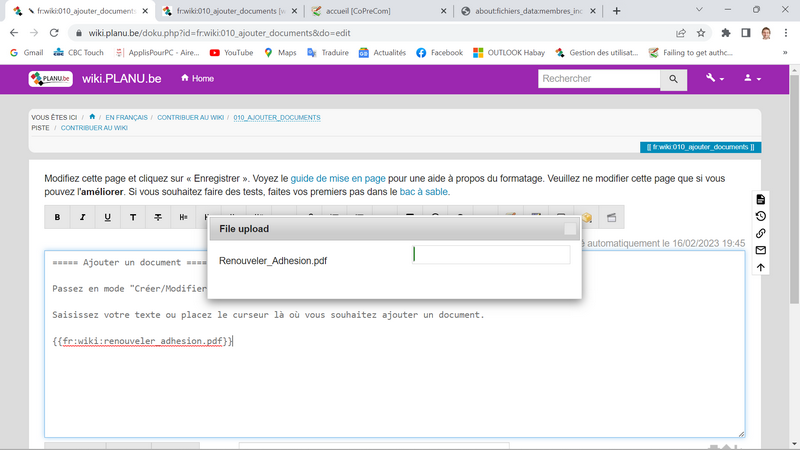
Task: Toggle underline formatting in editor toolbar
Action: [108, 217]
